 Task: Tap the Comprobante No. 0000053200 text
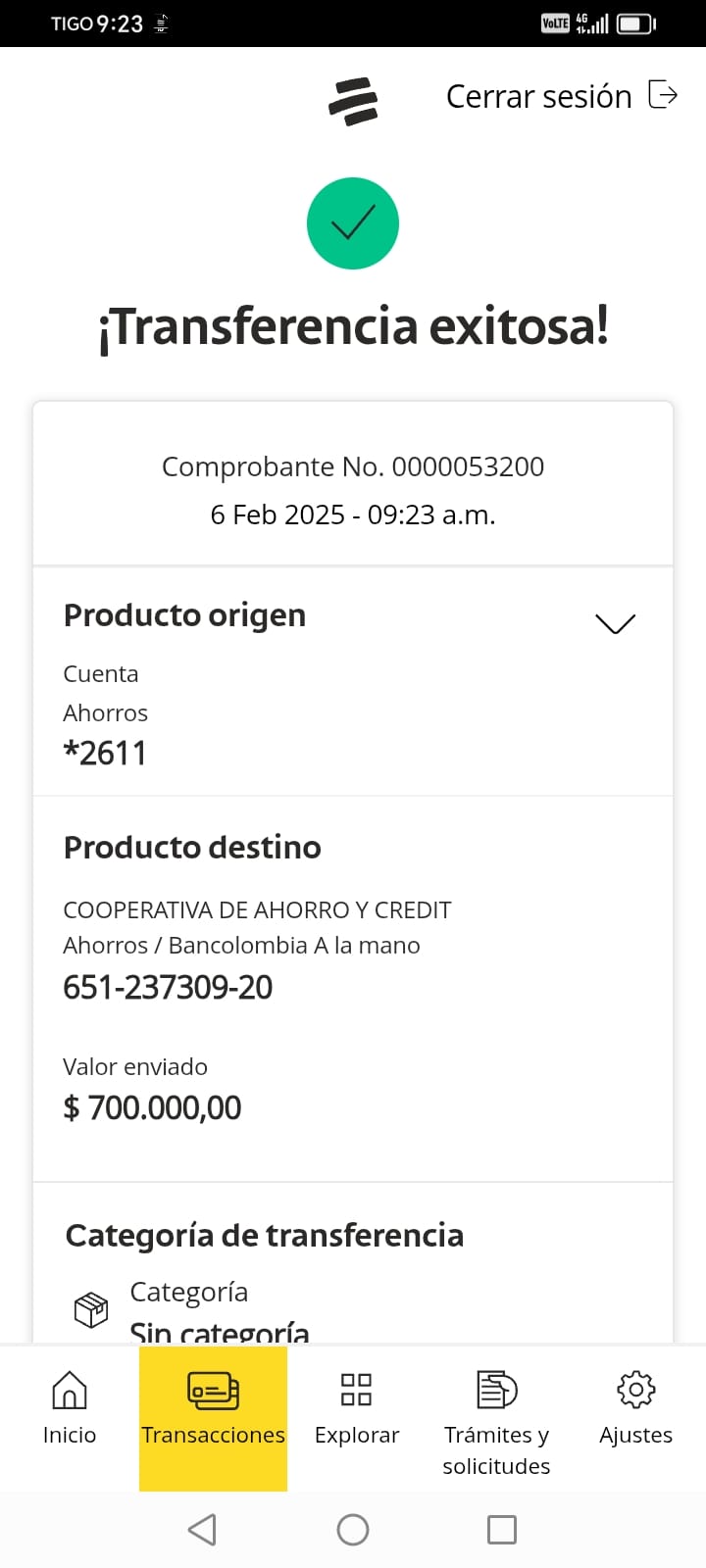click(353, 466)
